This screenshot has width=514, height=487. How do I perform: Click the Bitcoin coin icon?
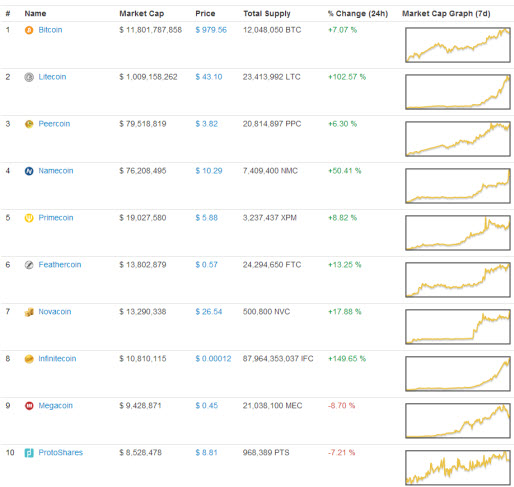click(x=29, y=30)
